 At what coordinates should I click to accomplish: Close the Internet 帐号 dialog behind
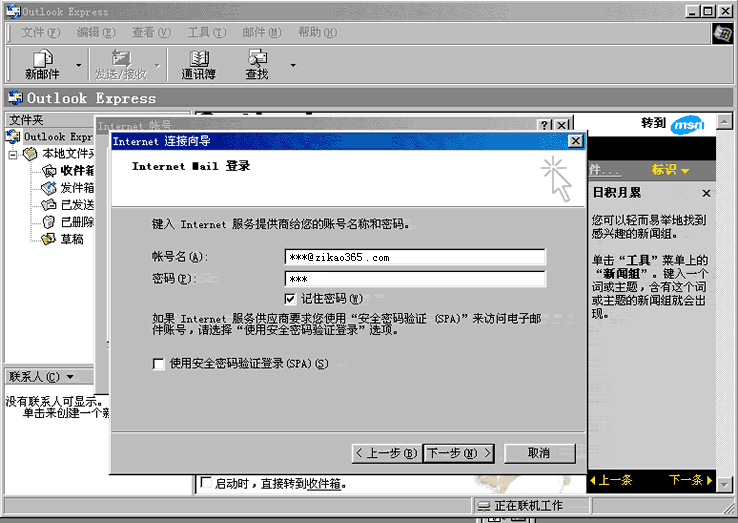tap(562, 125)
